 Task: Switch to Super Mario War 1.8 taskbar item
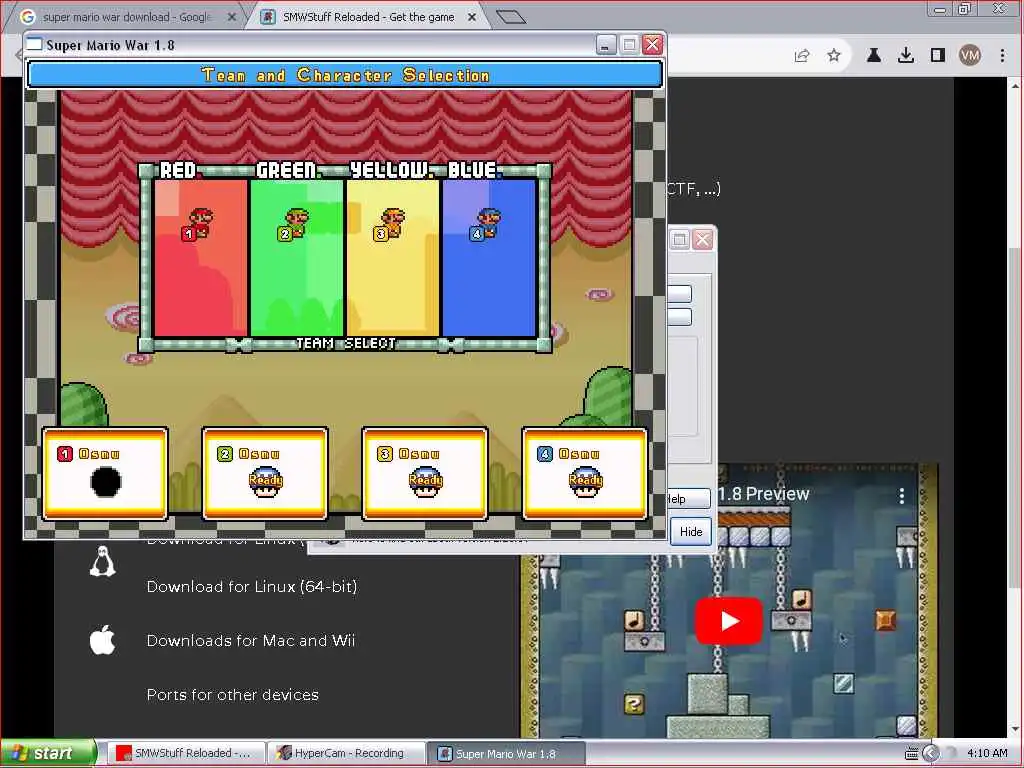coord(506,753)
